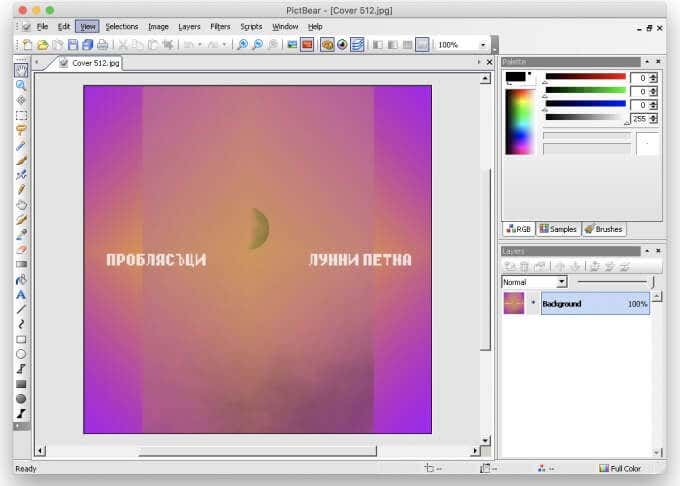This screenshot has width=680, height=486.
Task: Open the Help menu
Action: [x=315, y=27]
